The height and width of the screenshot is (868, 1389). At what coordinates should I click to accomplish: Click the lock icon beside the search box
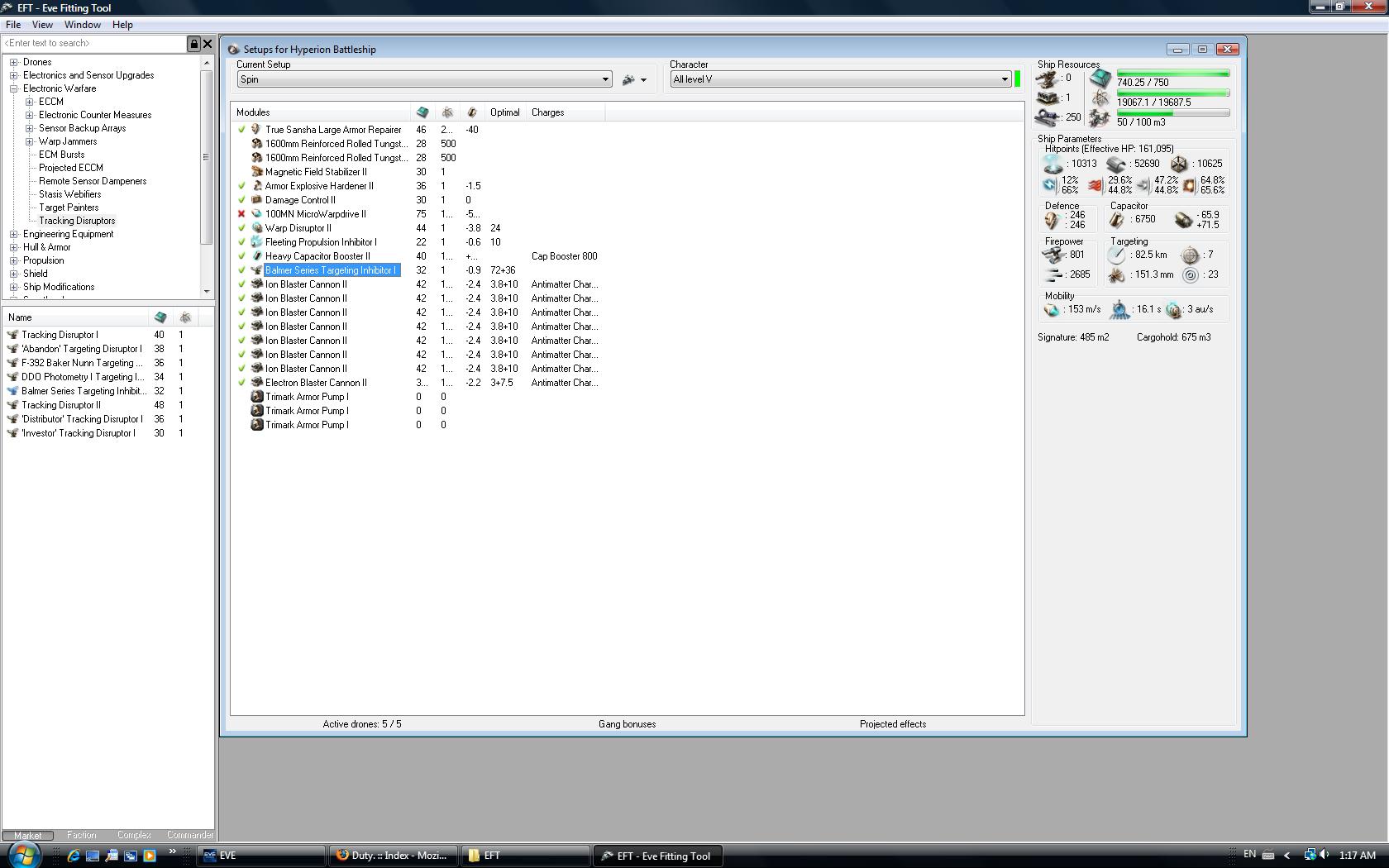194,44
